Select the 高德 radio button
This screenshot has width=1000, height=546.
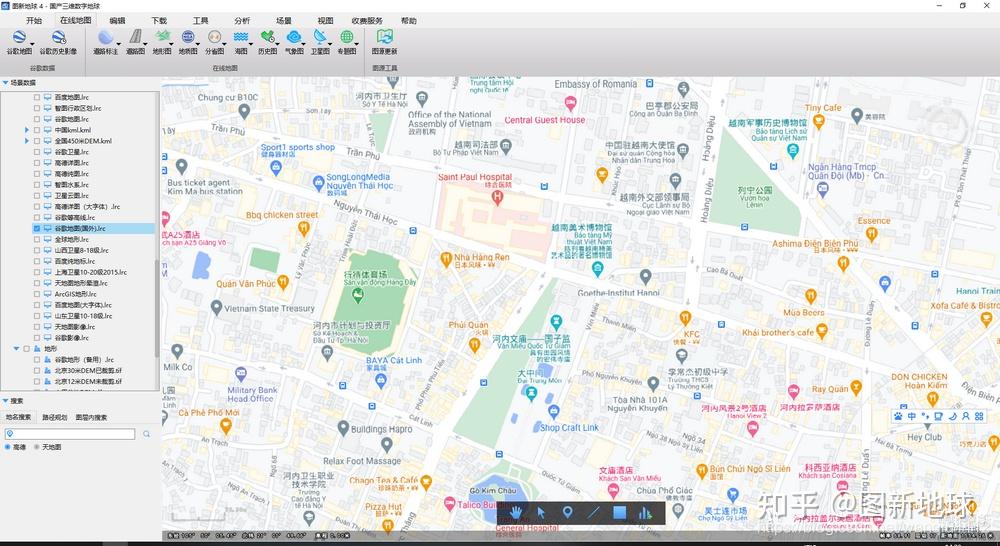(8, 447)
